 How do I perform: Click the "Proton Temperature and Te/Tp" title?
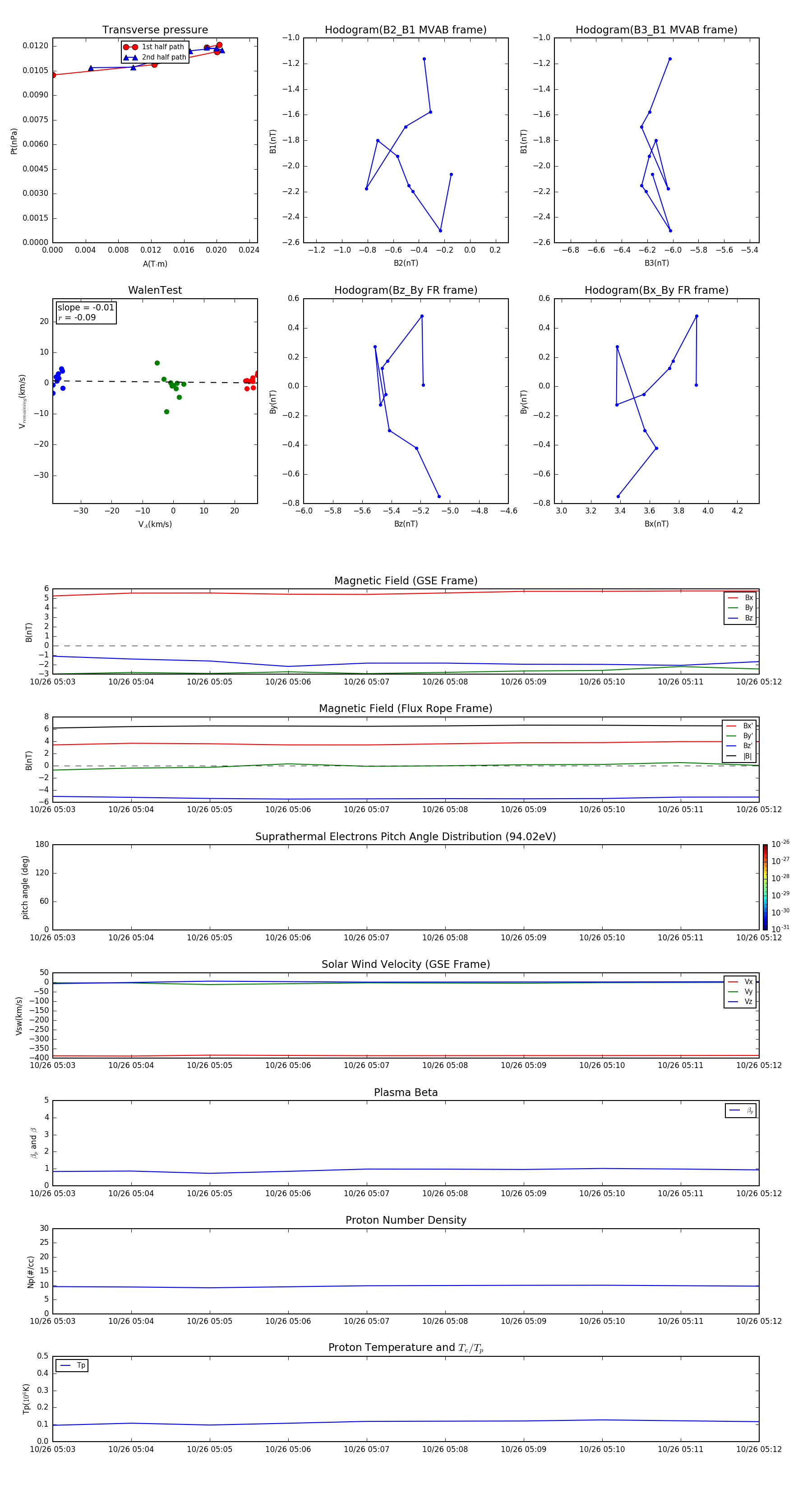[x=406, y=1348]
